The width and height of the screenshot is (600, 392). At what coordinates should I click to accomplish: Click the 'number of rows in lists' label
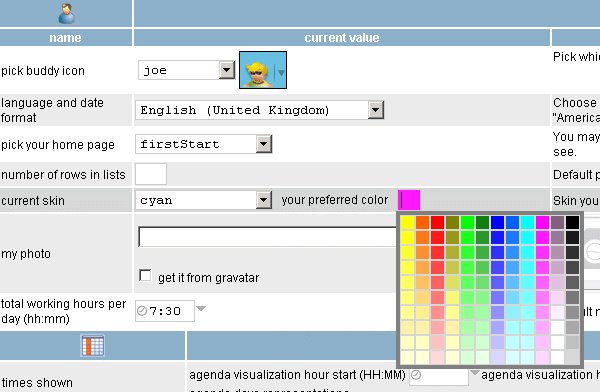(x=63, y=175)
